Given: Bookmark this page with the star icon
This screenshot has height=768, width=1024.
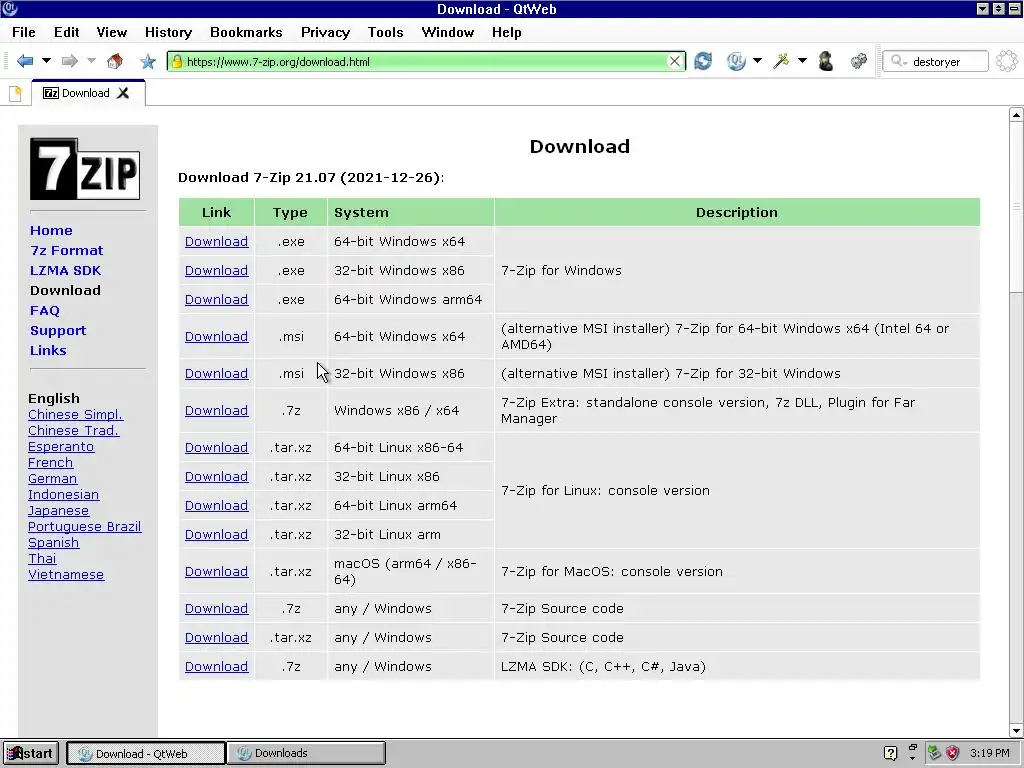Looking at the screenshot, I should (148, 61).
